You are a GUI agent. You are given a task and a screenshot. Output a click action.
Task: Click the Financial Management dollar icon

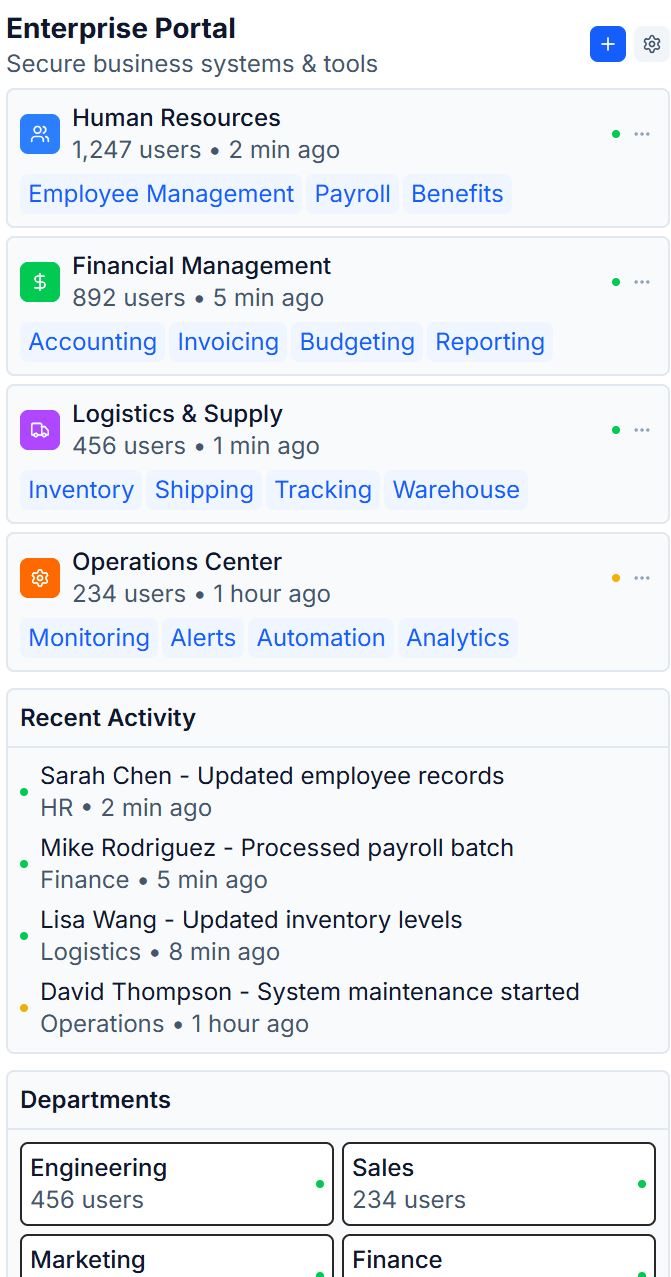pyautogui.click(x=40, y=282)
